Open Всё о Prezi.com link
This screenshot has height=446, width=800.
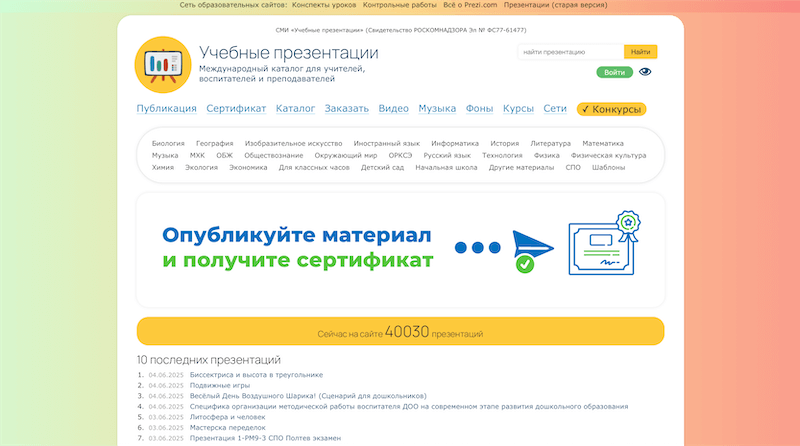pos(470,5)
